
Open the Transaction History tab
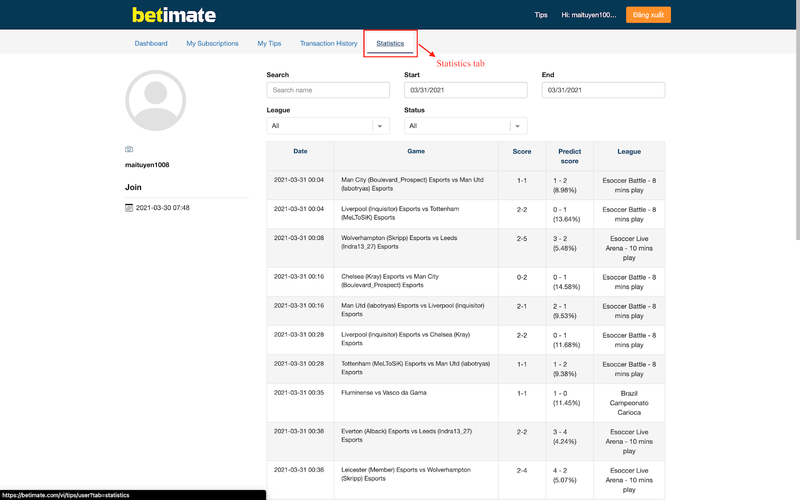328,44
